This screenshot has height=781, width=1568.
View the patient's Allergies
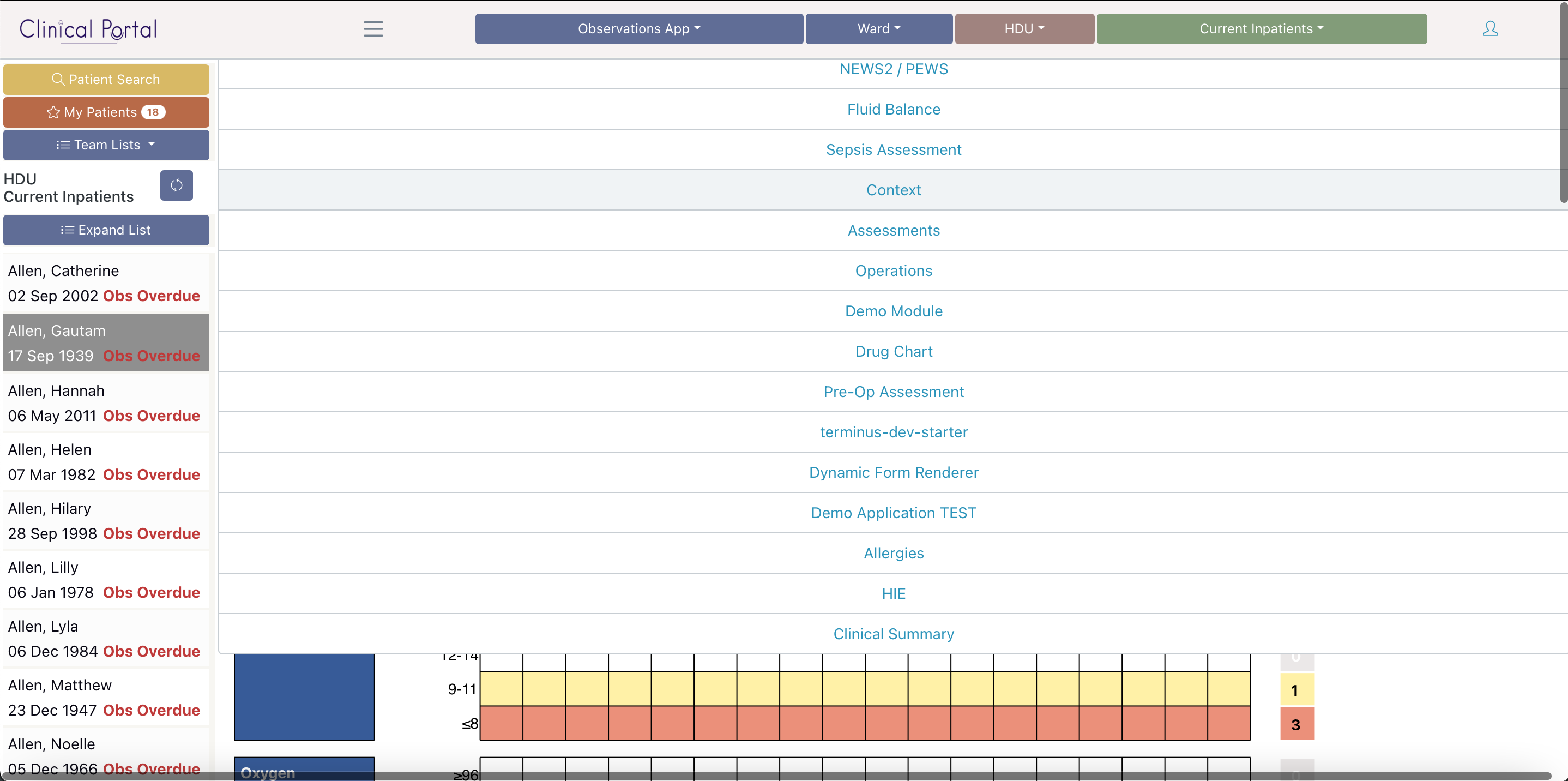(x=893, y=552)
